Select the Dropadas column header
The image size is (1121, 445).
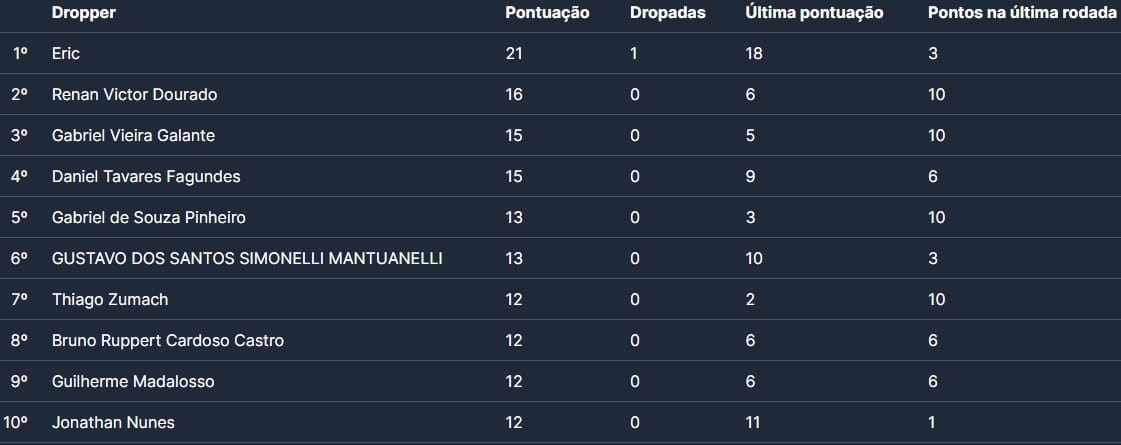[x=667, y=13]
